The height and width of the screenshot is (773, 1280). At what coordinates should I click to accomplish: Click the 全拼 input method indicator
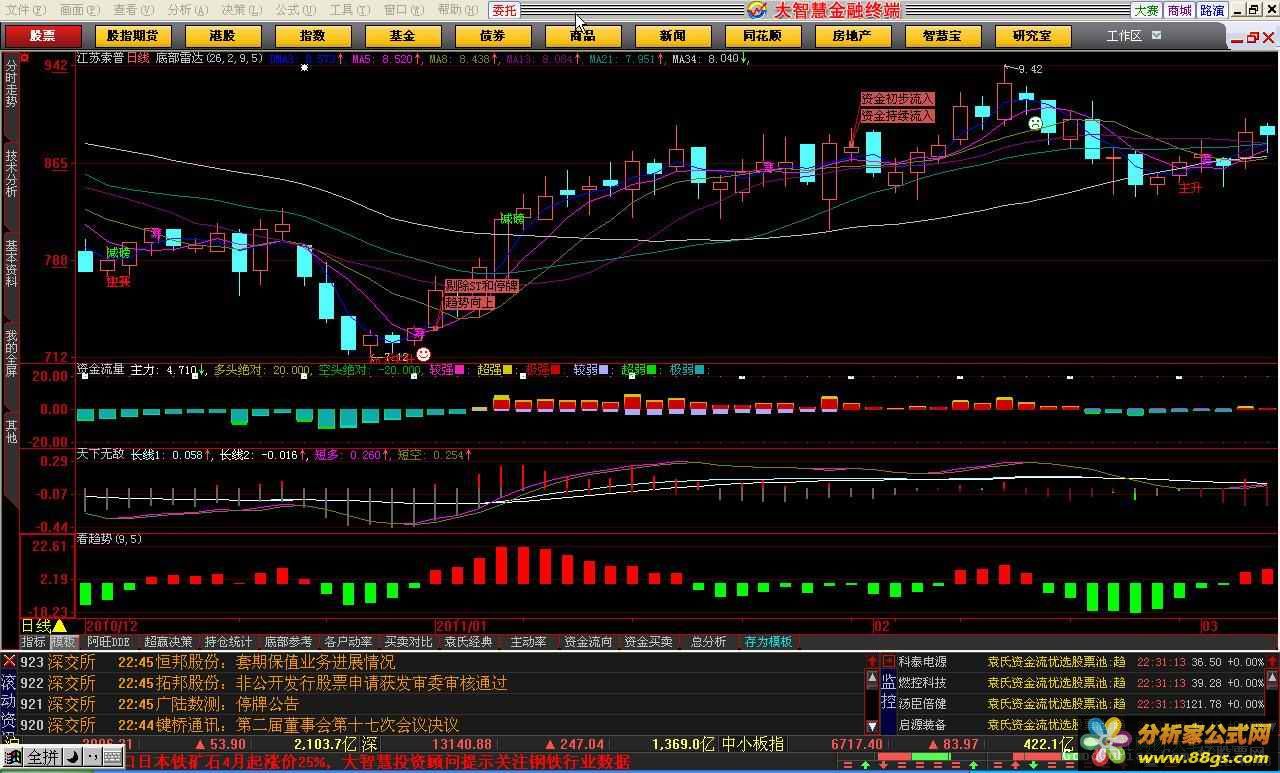[41, 756]
